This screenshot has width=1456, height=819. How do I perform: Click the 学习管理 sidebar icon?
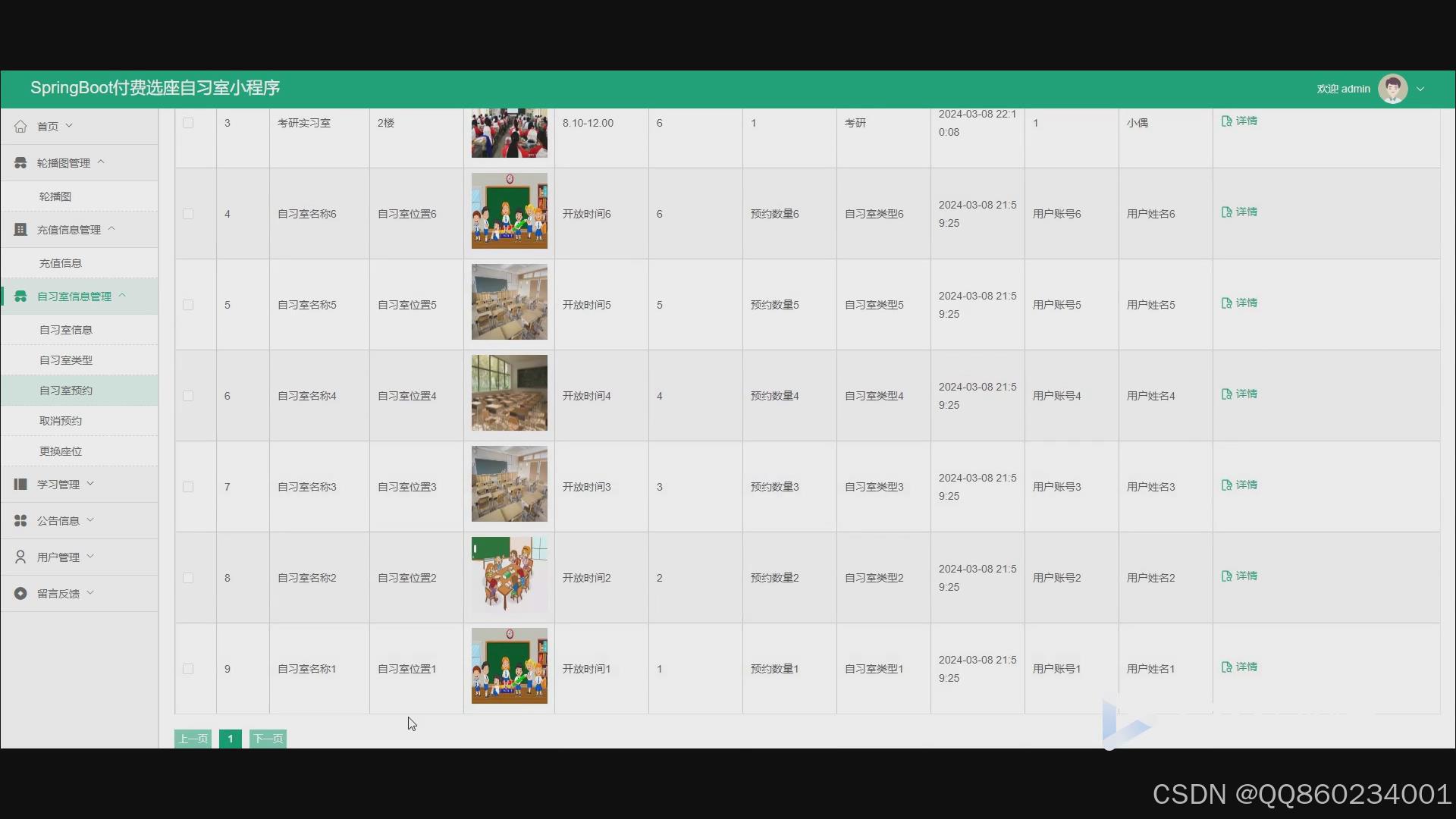[x=20, y=485]
